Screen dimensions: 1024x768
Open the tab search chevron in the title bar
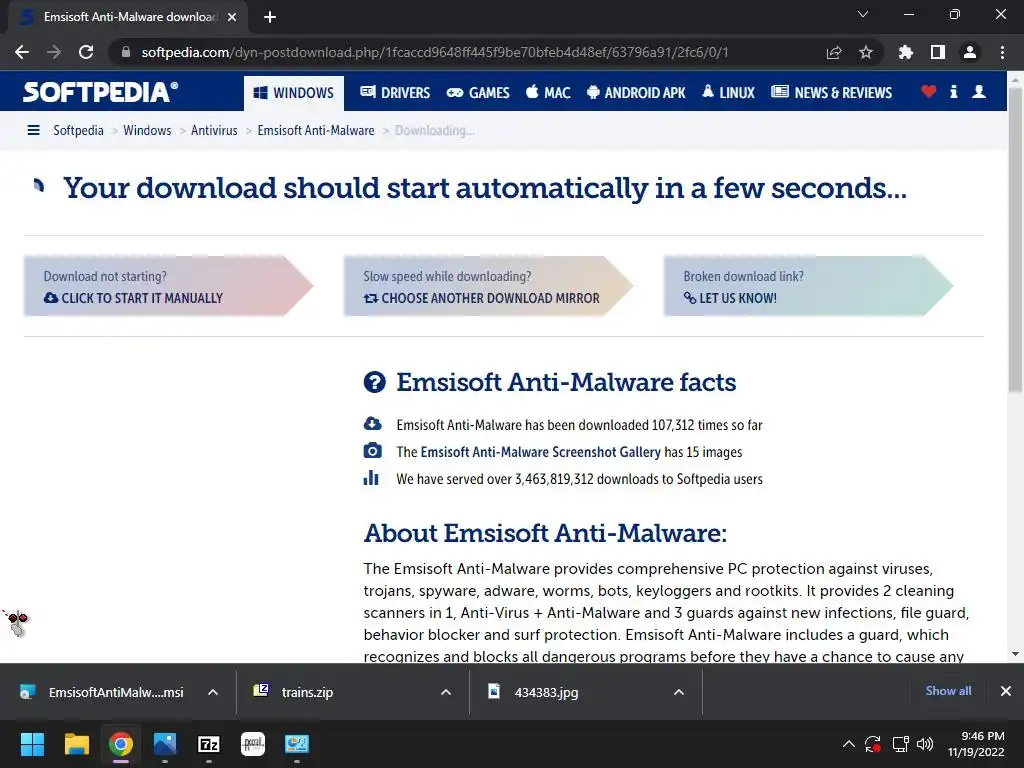863,14
